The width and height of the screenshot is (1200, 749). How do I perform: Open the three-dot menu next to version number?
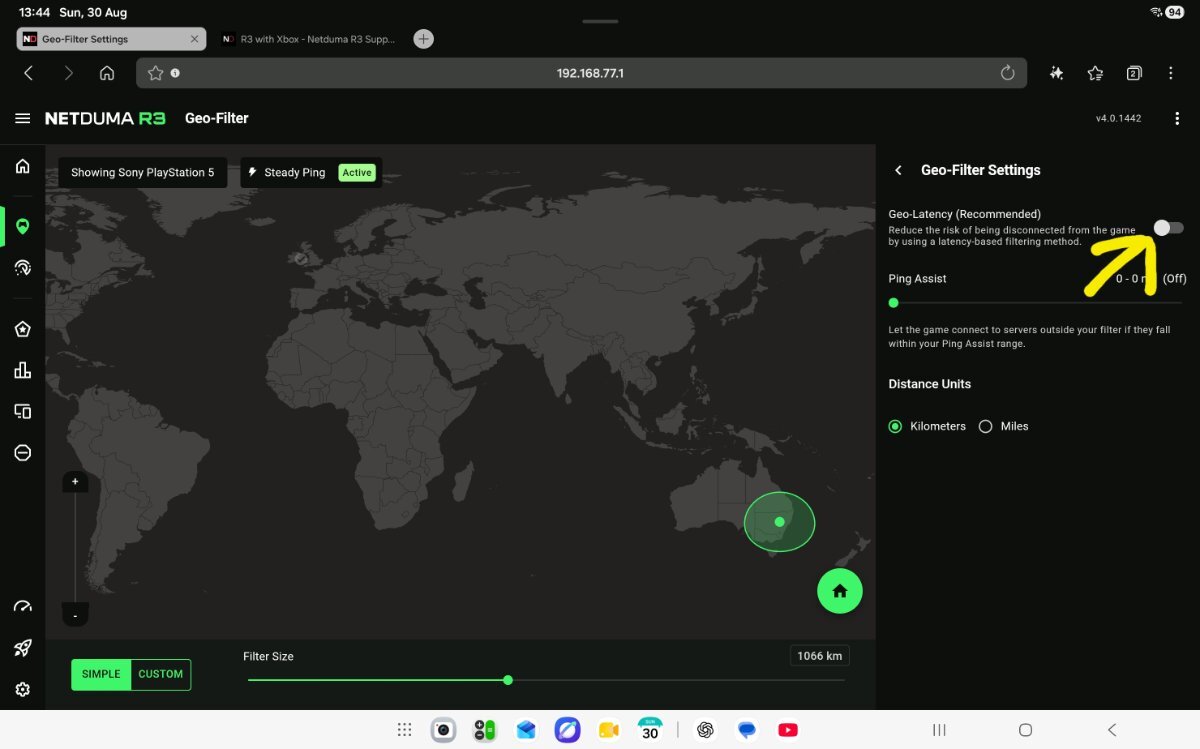coord(1177,118)
